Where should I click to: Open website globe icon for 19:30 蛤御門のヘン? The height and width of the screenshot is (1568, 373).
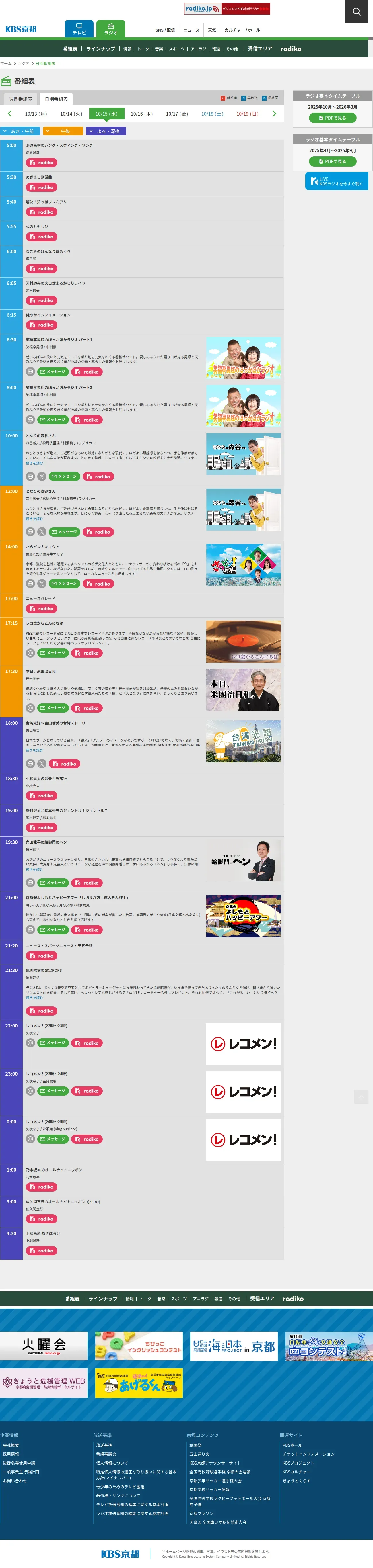pos(30,883)
